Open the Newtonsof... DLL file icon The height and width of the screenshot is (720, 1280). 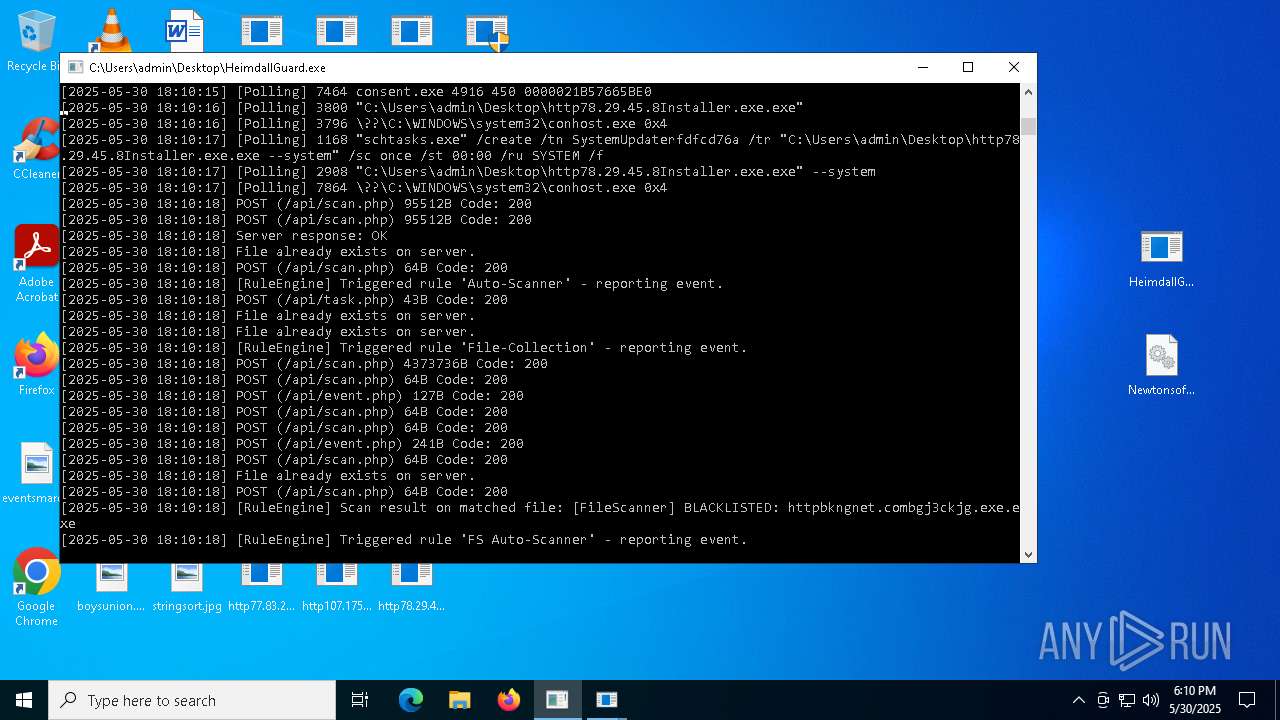coord(1161,365)
